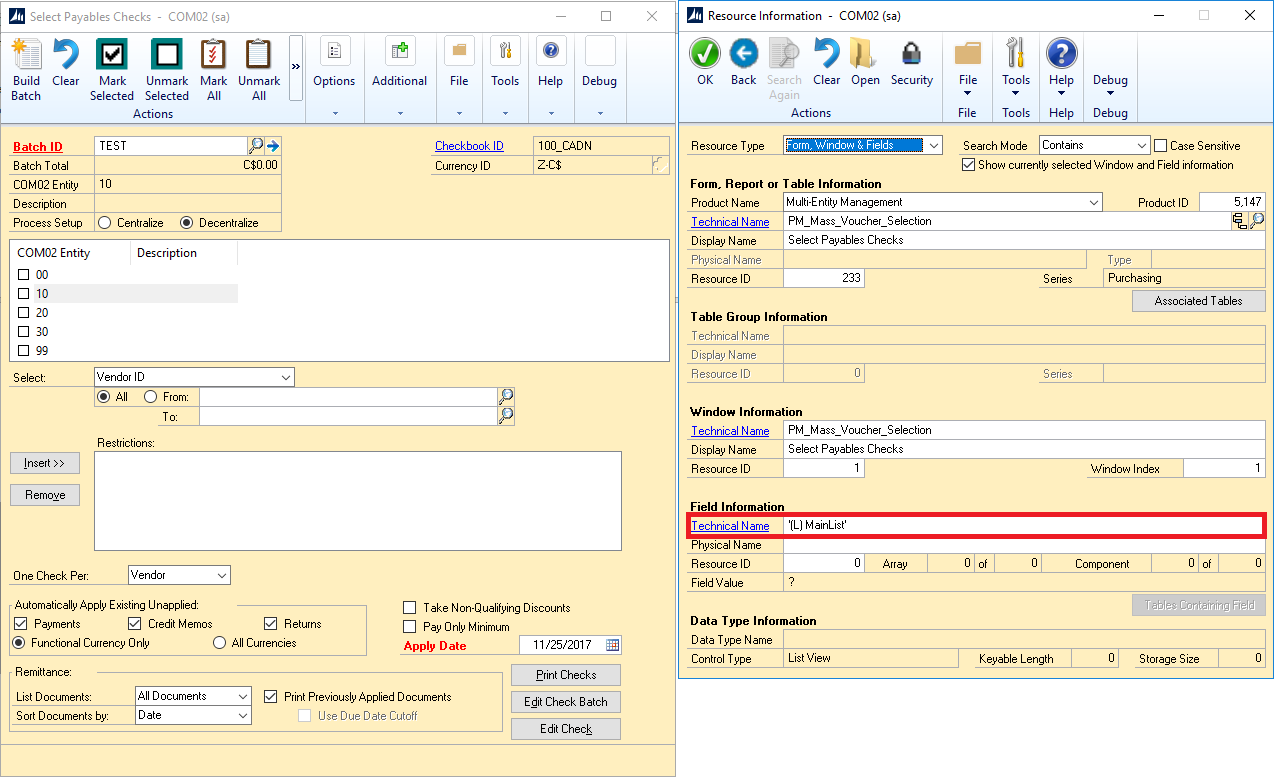Toggle the Returns checkbox
The width and height of the screenshot is (1274, 778).
pyautogui.click(x=271, y=624)
